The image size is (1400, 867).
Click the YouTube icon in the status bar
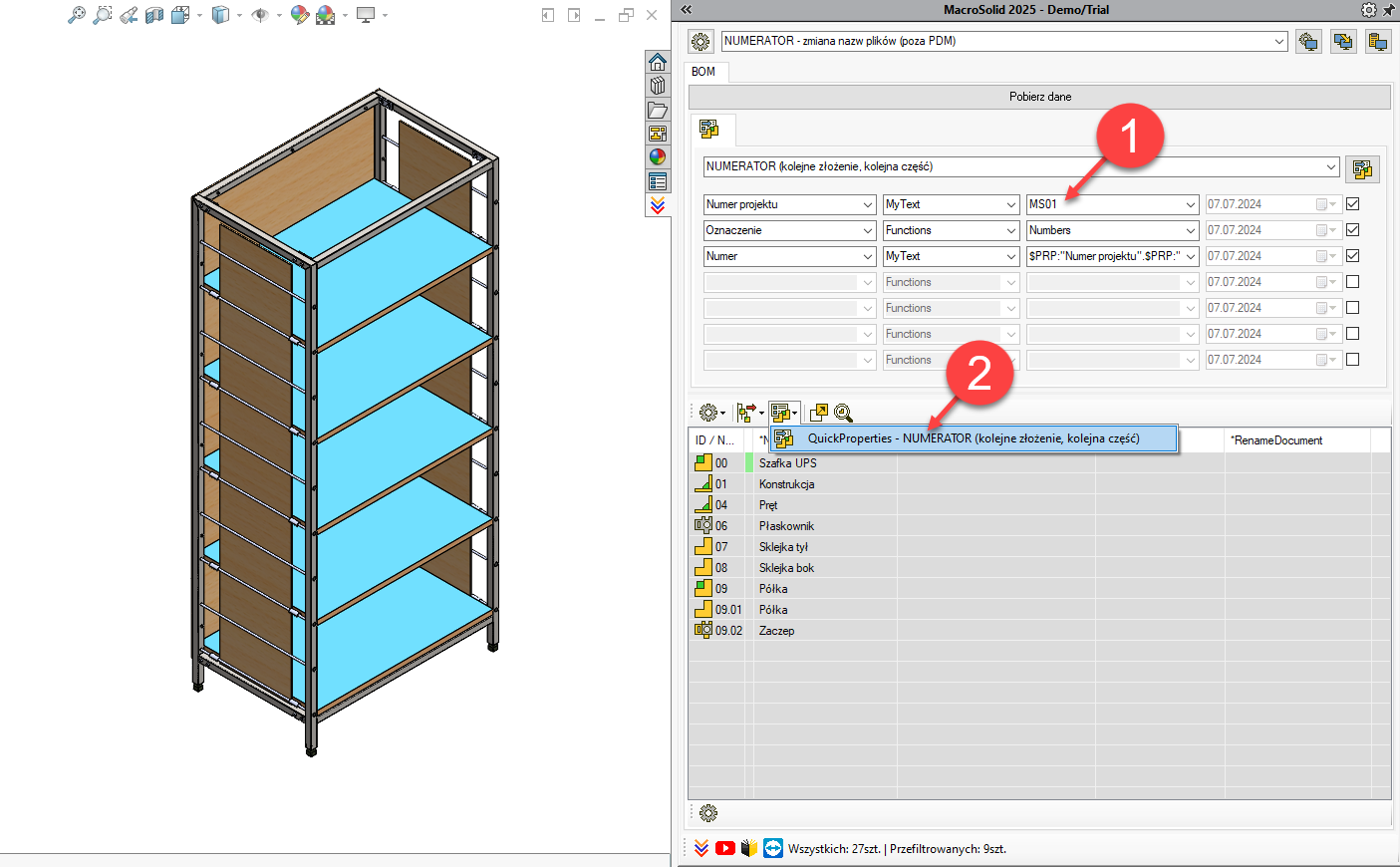click(x=725, y=848)
